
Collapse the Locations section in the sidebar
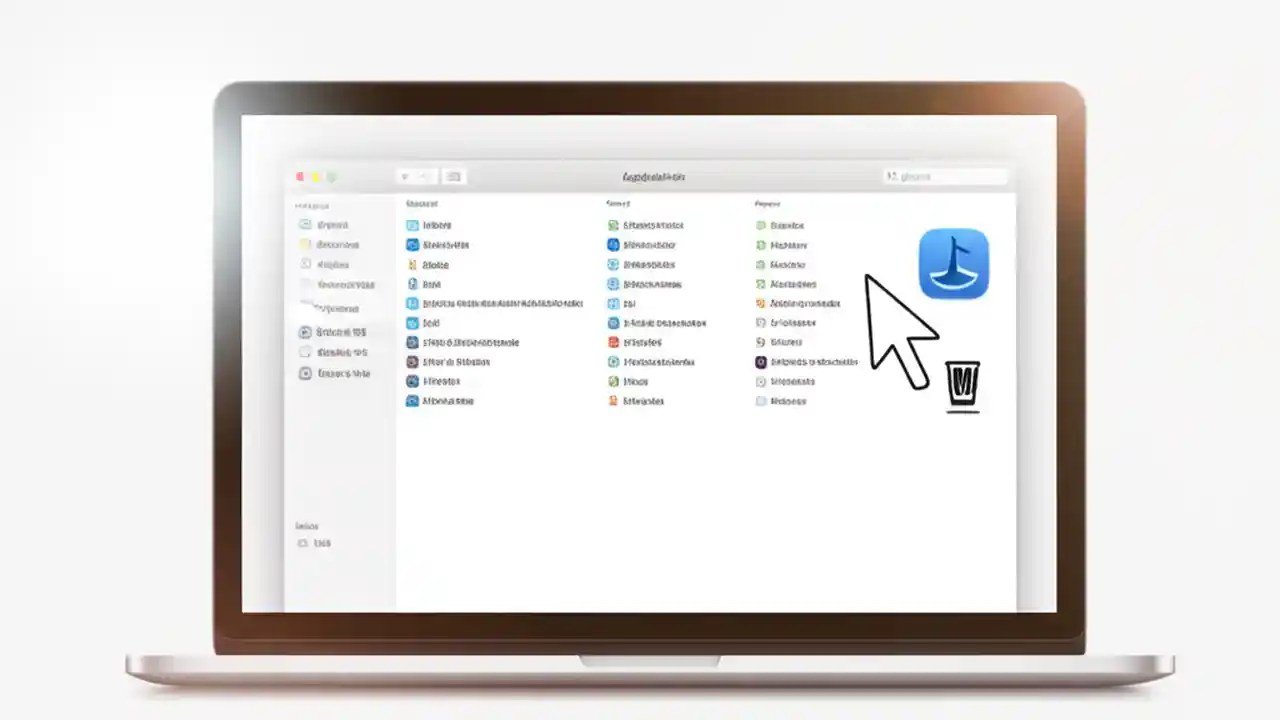coord(307,525)
